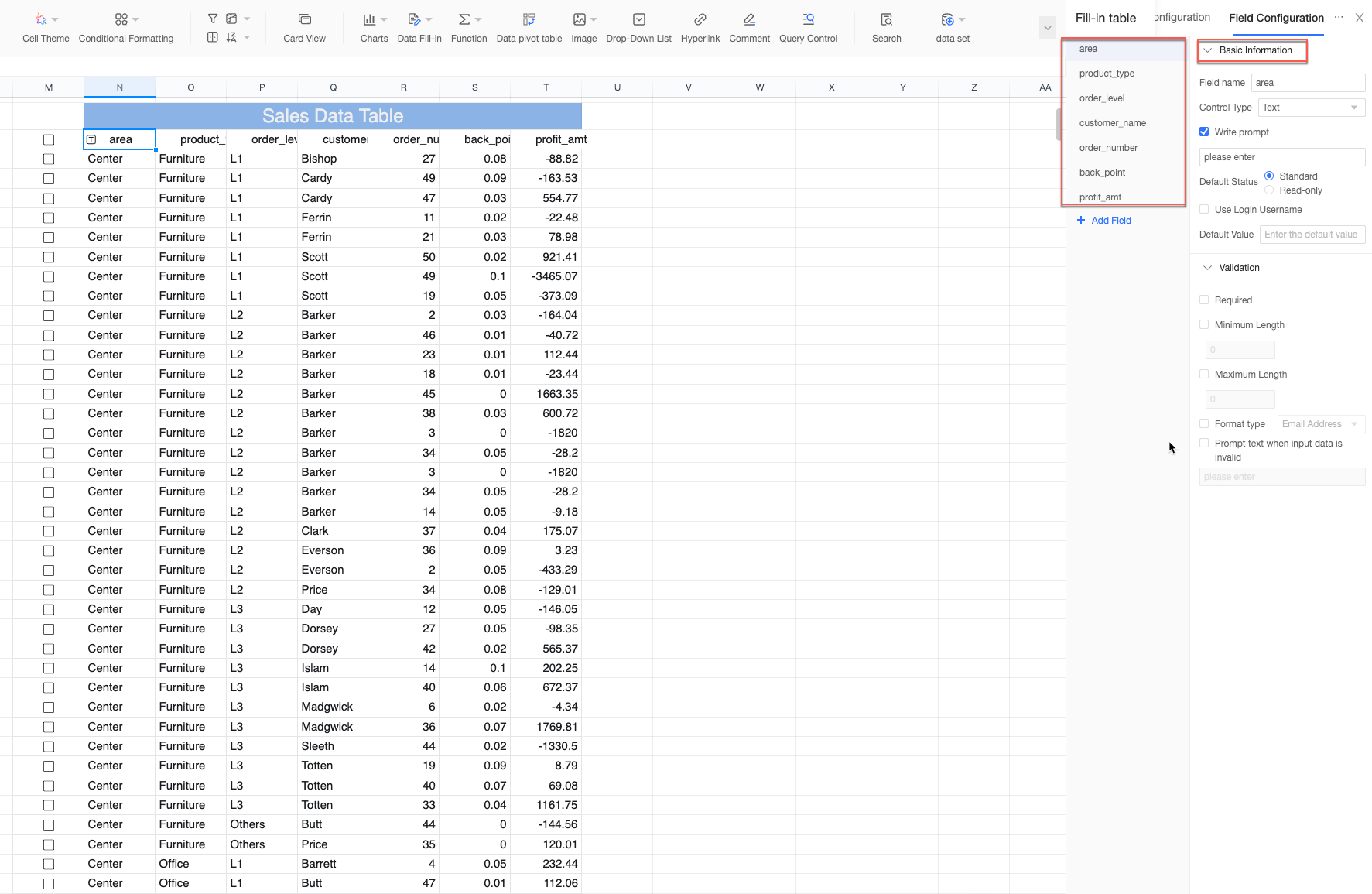Click the write prompt text field
This screenshot has width=1372, height=894.
(1282, 157)
